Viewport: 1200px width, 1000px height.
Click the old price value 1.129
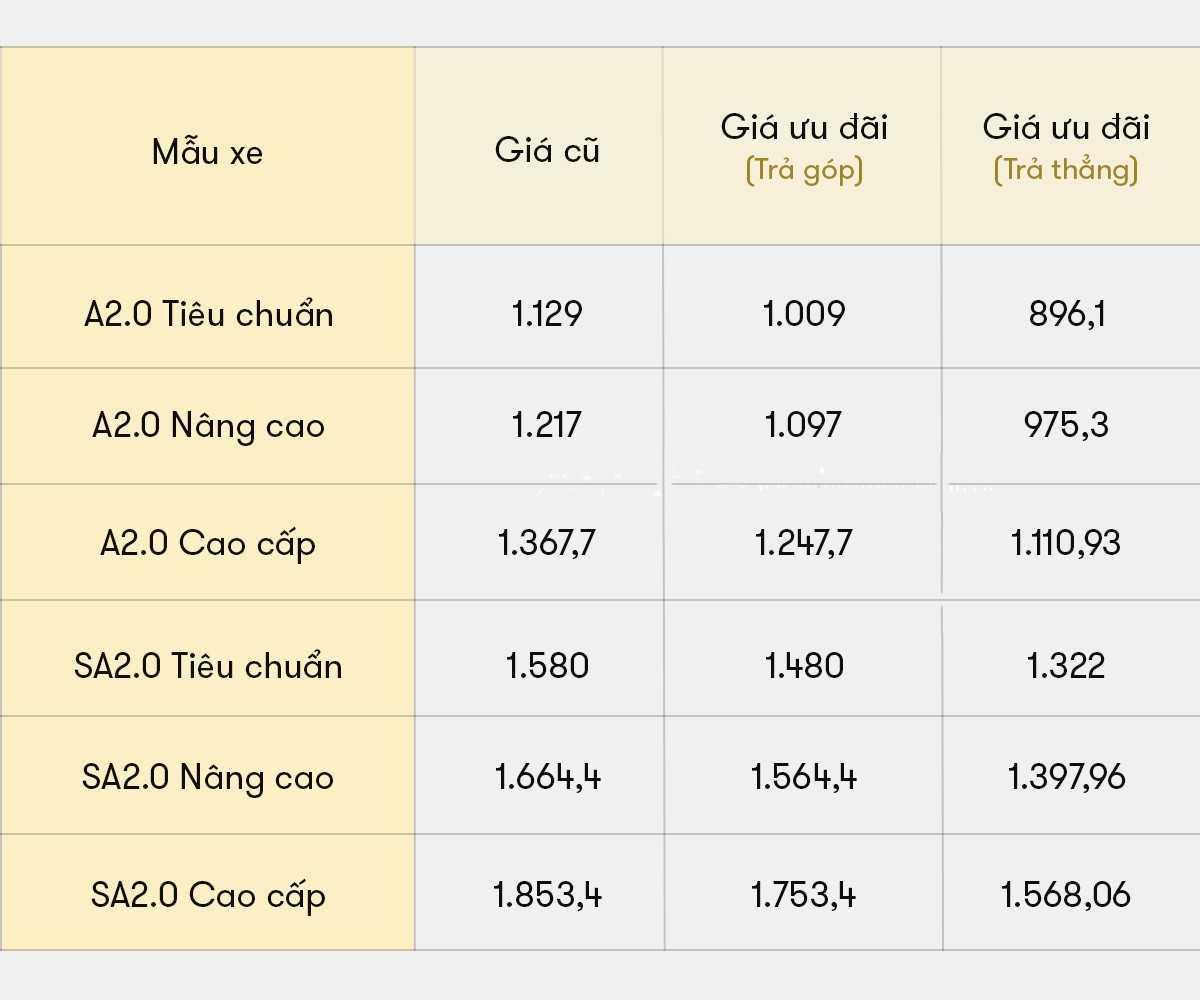point(547,314)
